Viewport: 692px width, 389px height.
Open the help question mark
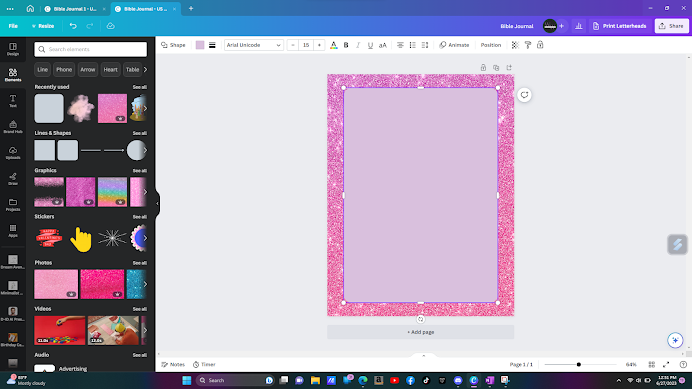(683, 364)
